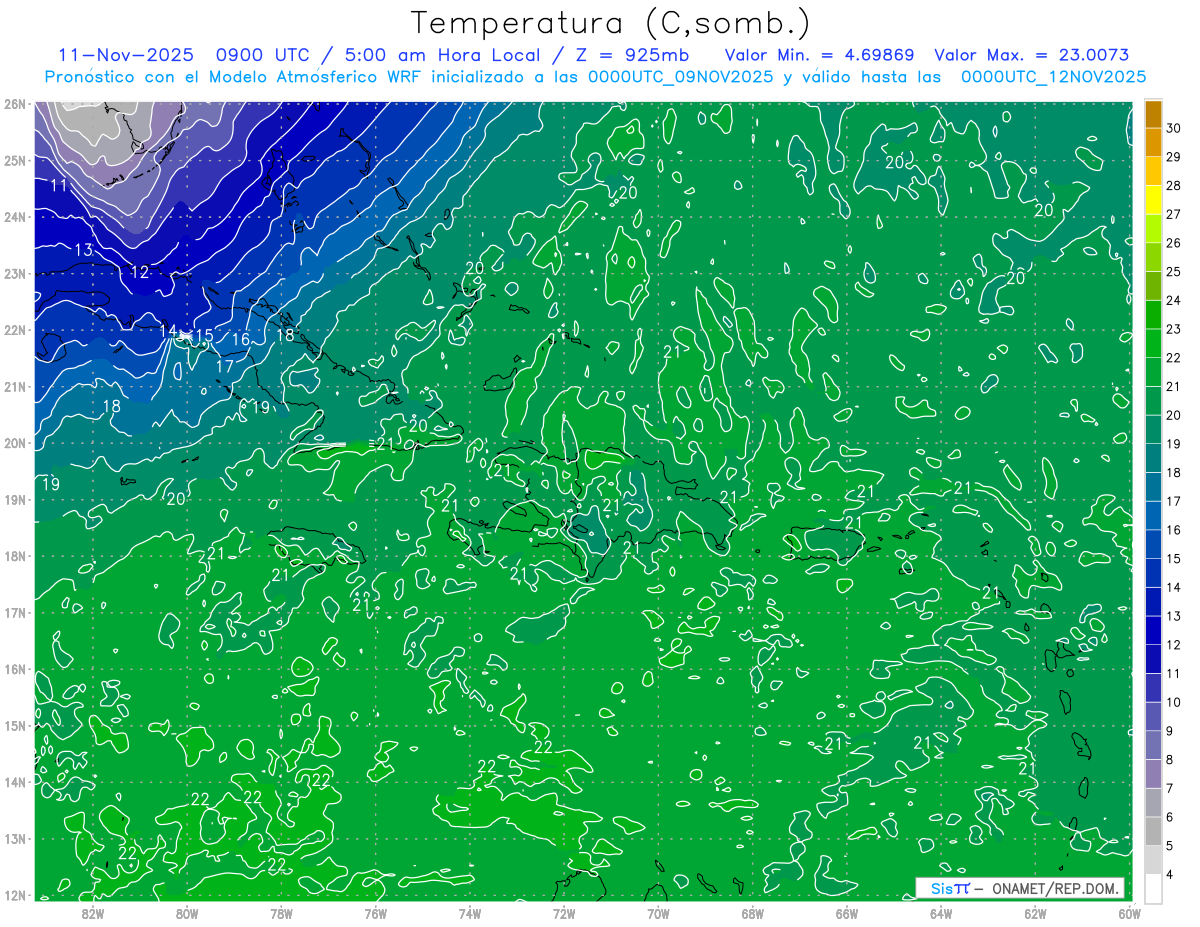Screen dimensions: 1200x927
Task: Click latitude axis label "12N"
Action: coord(15,895)
